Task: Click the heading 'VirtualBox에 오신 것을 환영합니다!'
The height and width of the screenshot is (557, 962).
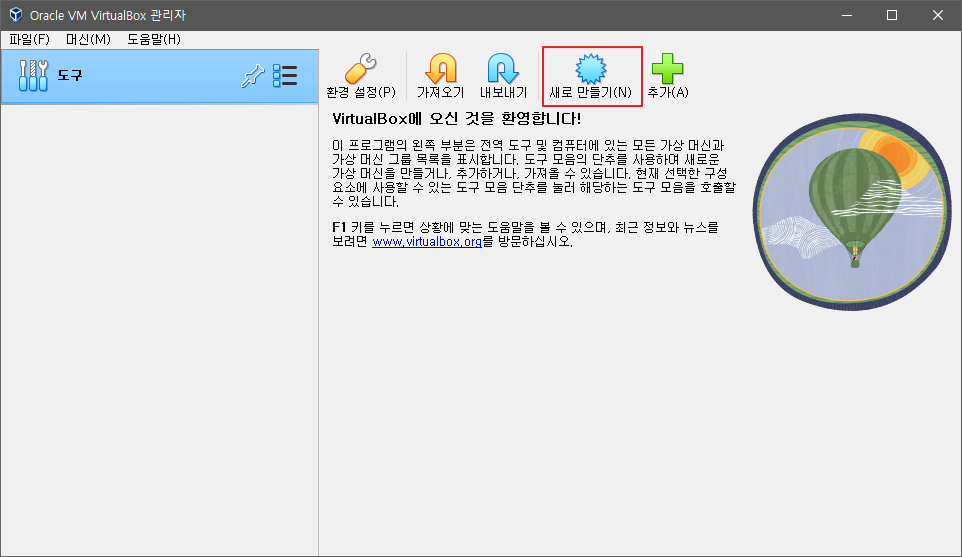Action: pos(456,118)
